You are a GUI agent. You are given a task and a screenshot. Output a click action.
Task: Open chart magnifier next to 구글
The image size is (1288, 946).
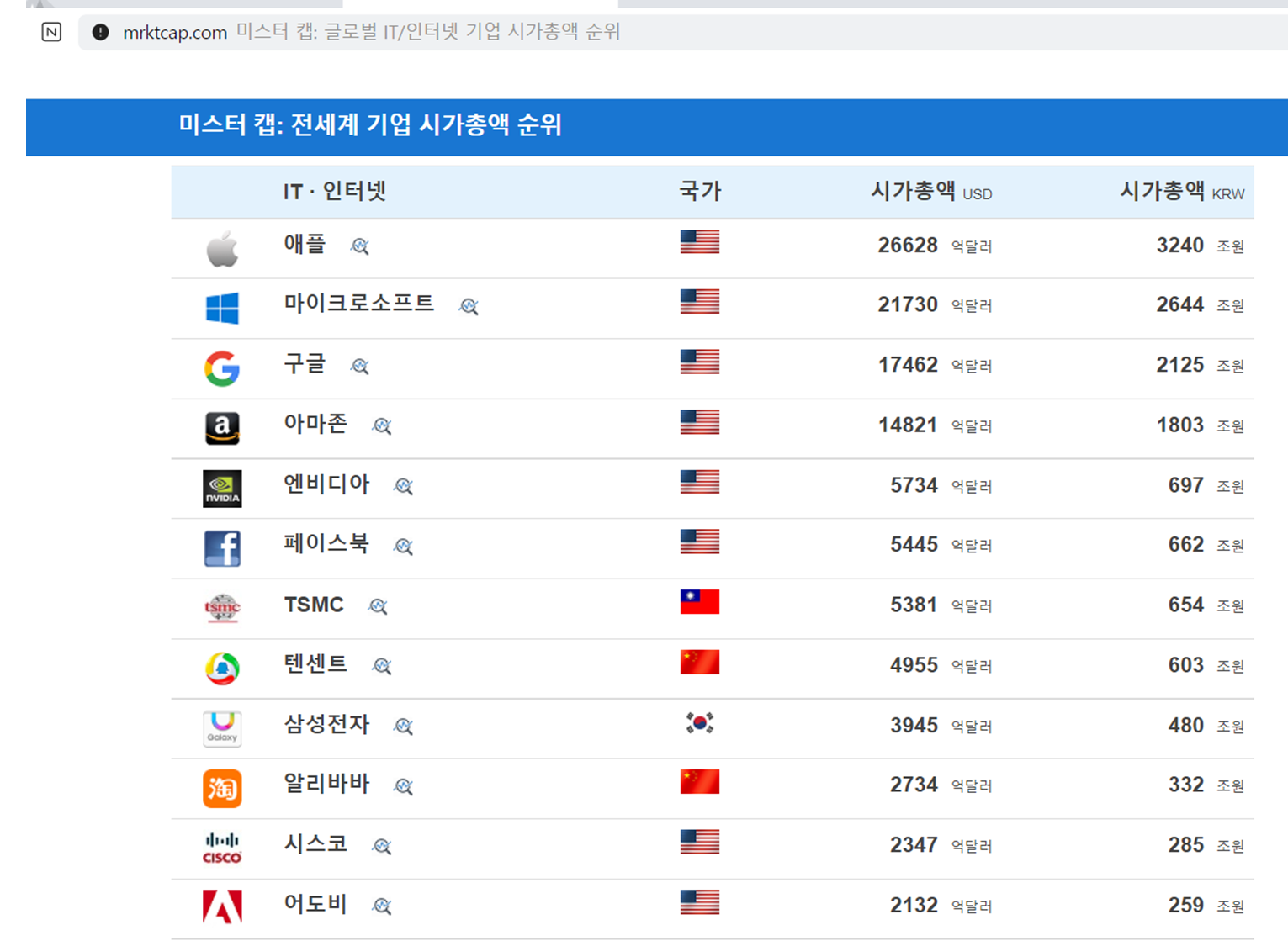point(360,367)
